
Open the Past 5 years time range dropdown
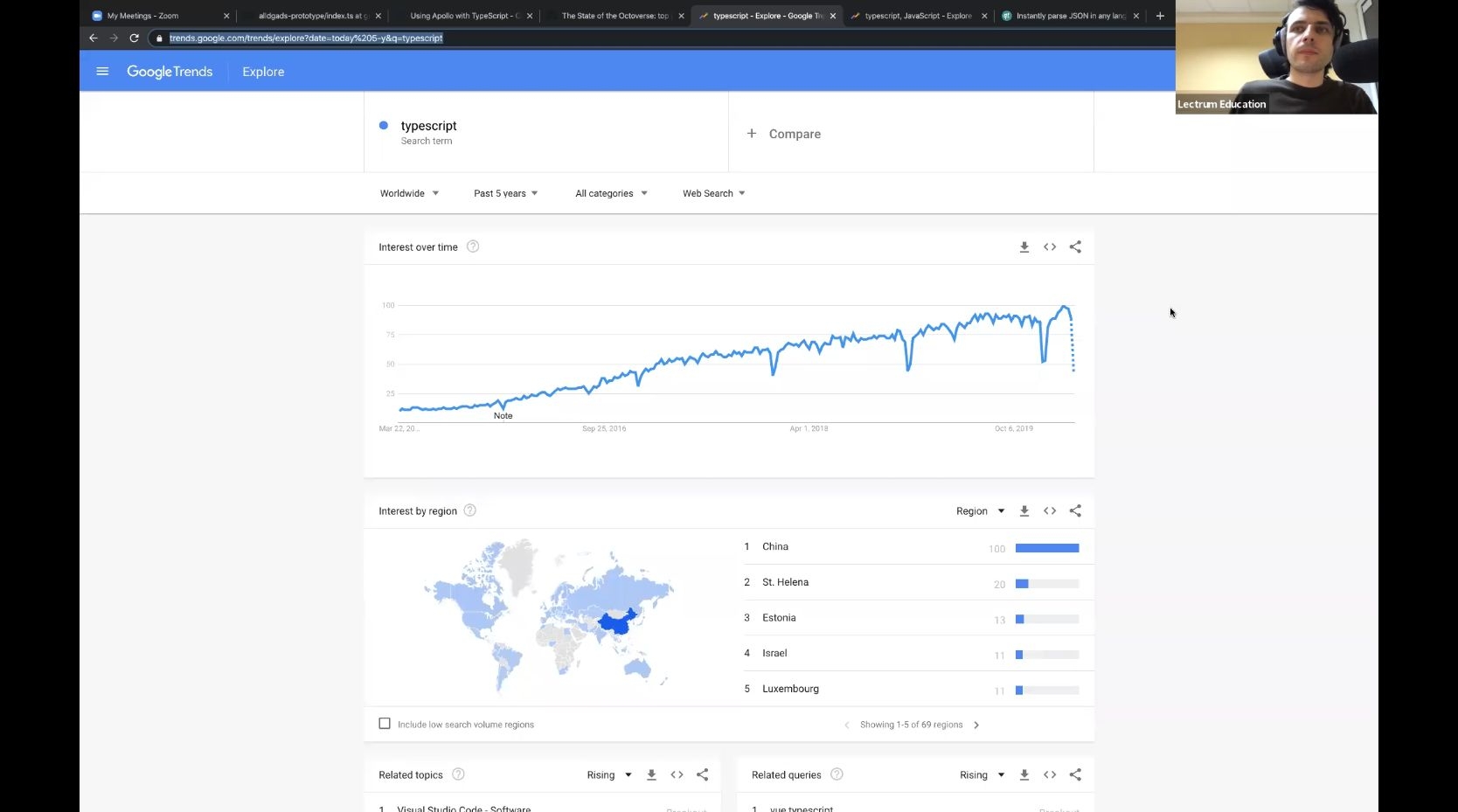(506, 193)
